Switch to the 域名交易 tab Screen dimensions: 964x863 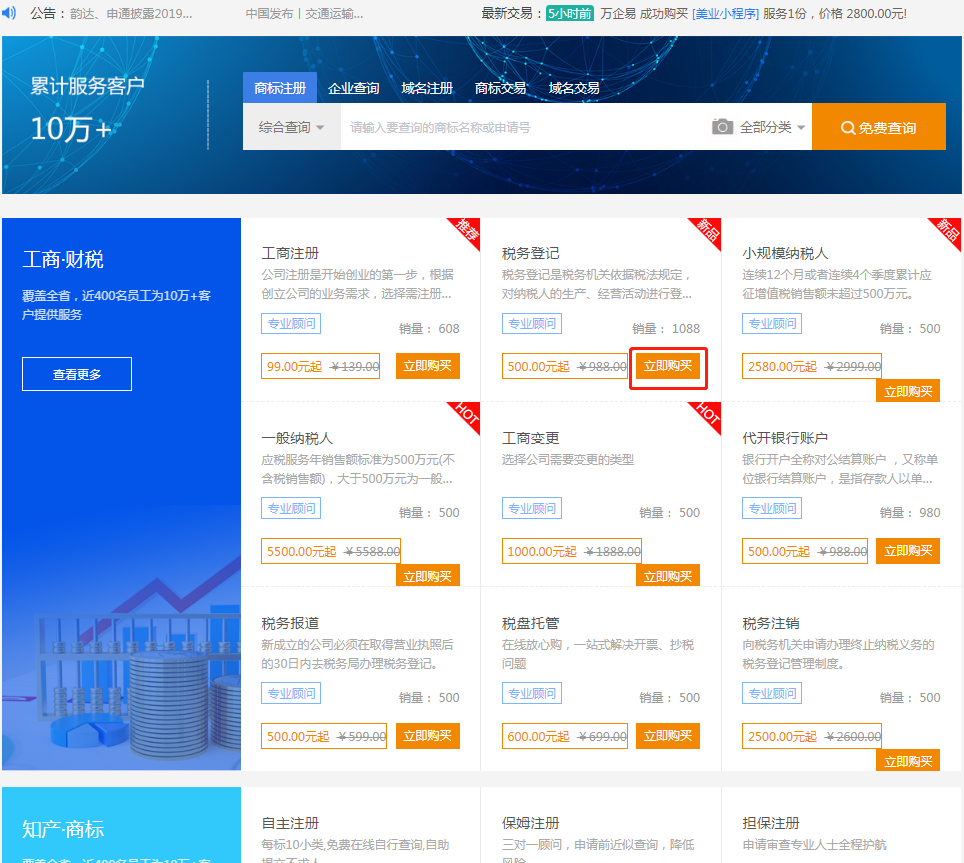click(x=574, y=88)
